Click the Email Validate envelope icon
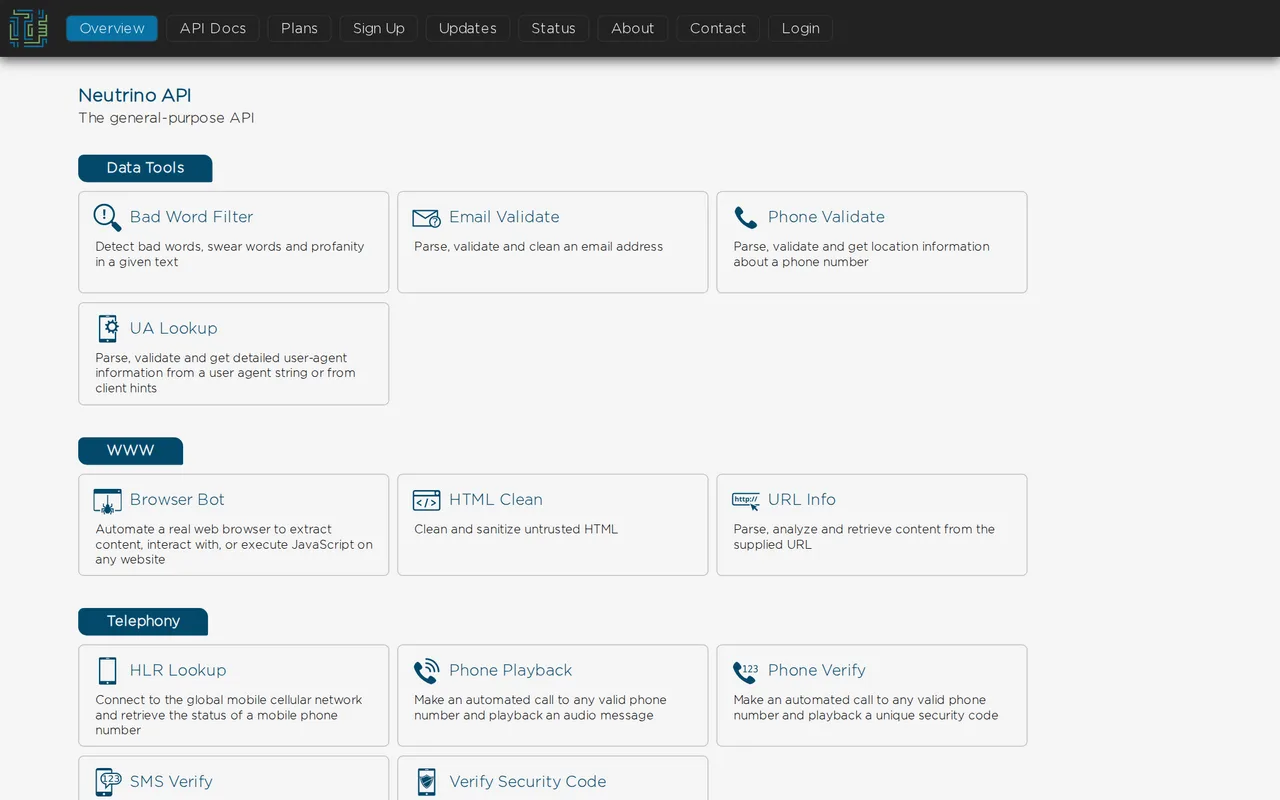 [427, 218]
